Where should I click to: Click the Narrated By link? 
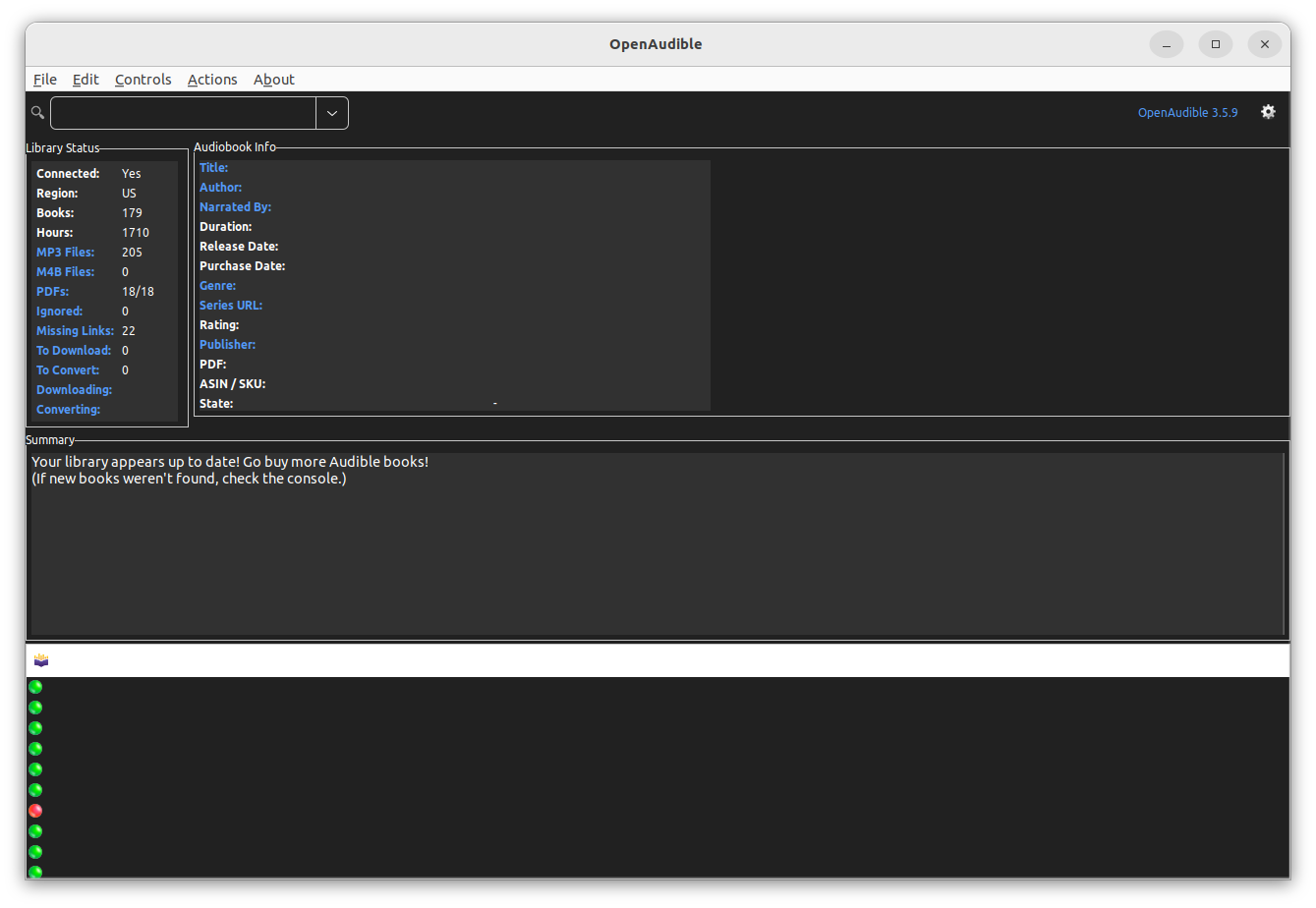tap(235, 207)
